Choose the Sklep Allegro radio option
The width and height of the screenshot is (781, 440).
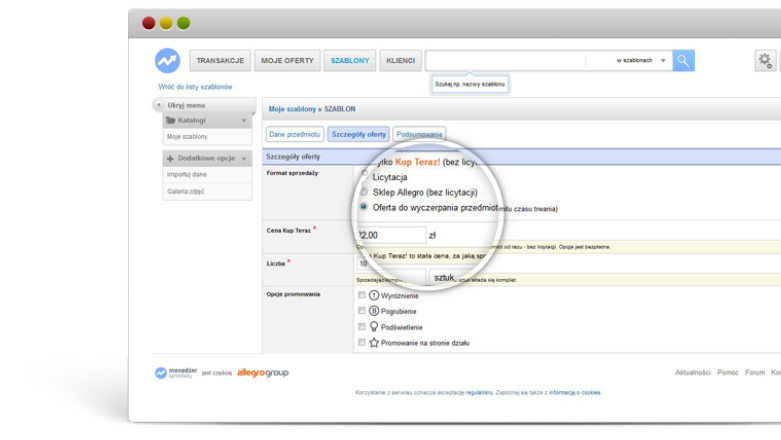click(363, 192)
